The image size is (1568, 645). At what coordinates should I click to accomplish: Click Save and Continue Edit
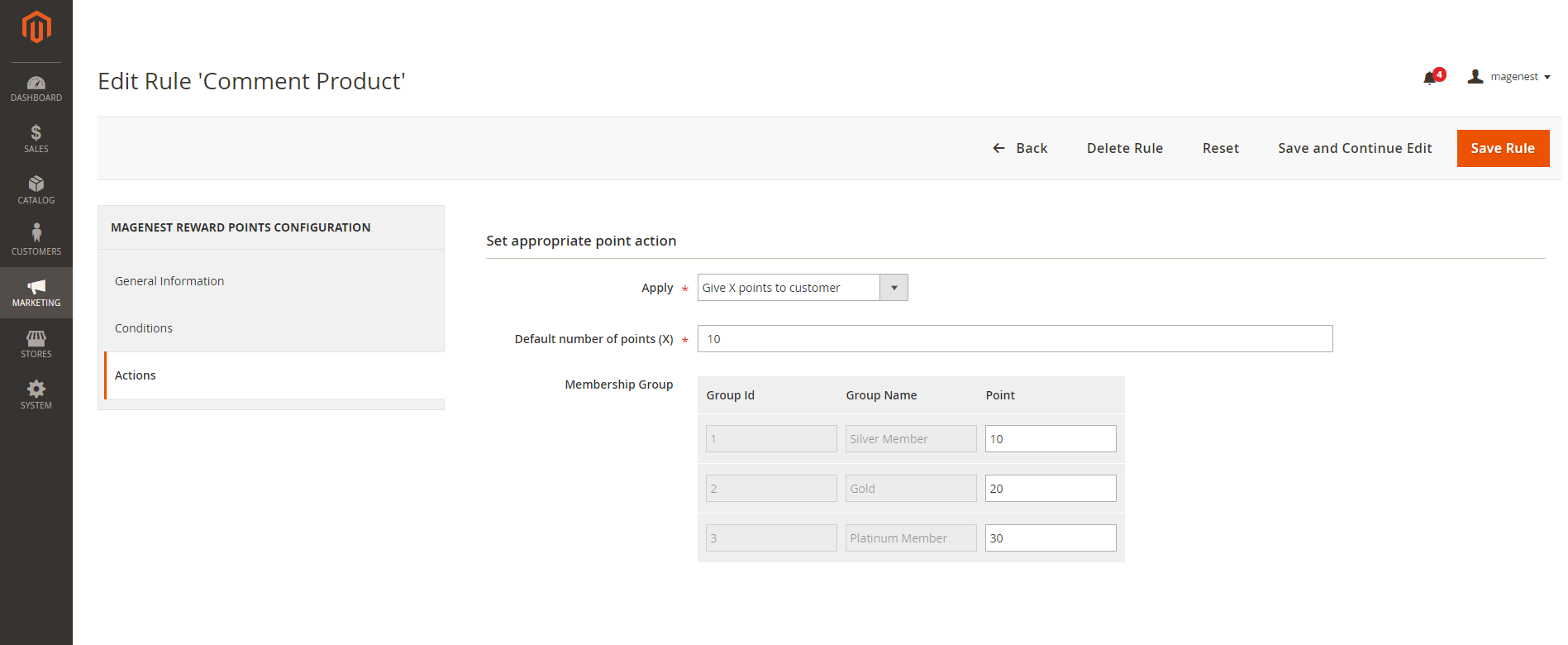pos(1354,149)
